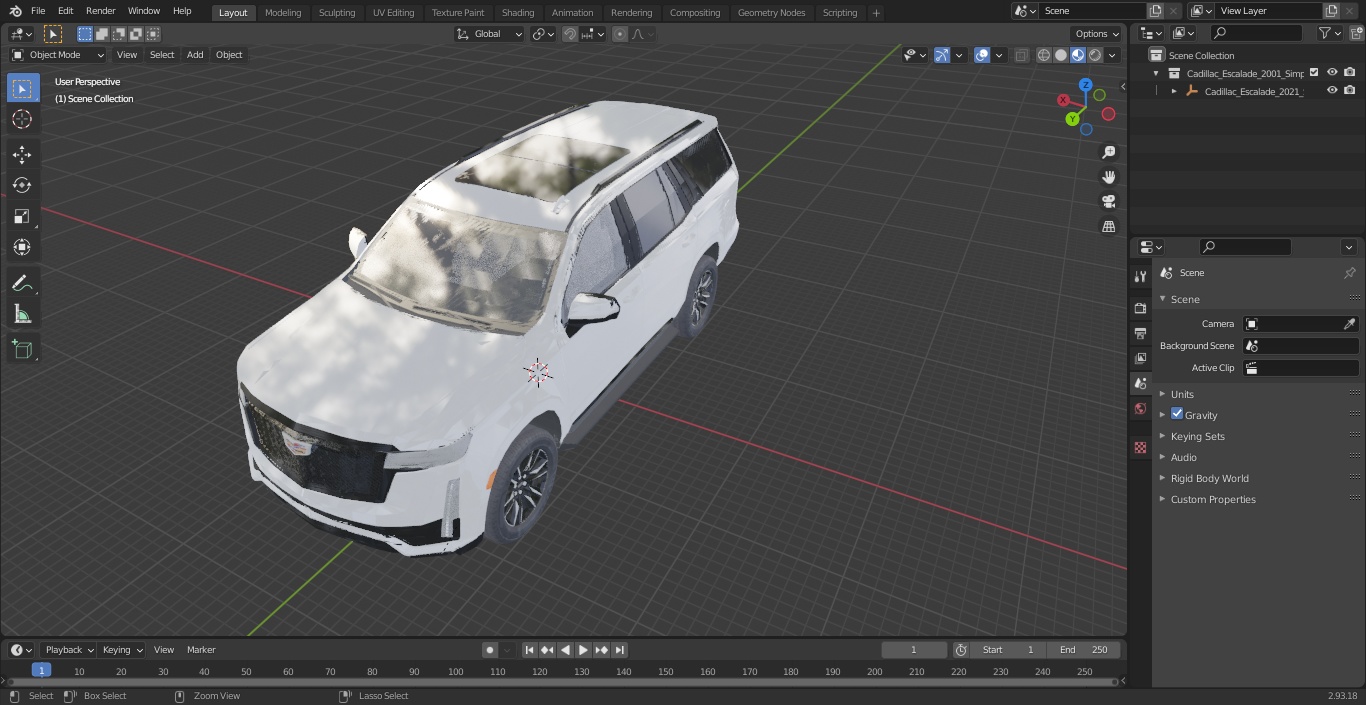
Task: Open the Options dropdown
Action: pyautogui.click(x=1097, y=34)
